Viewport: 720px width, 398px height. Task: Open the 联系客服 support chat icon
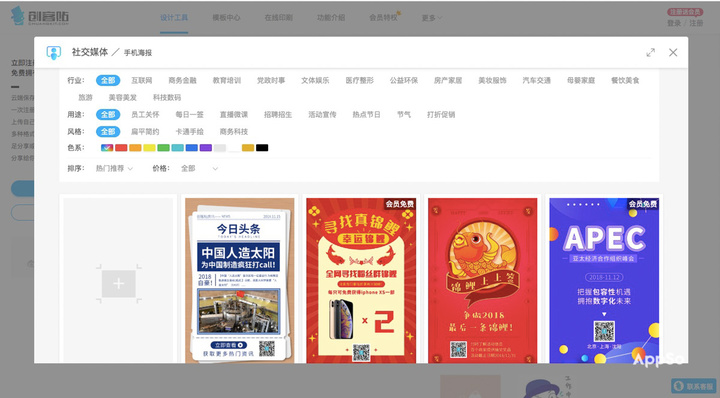(679, 386)
